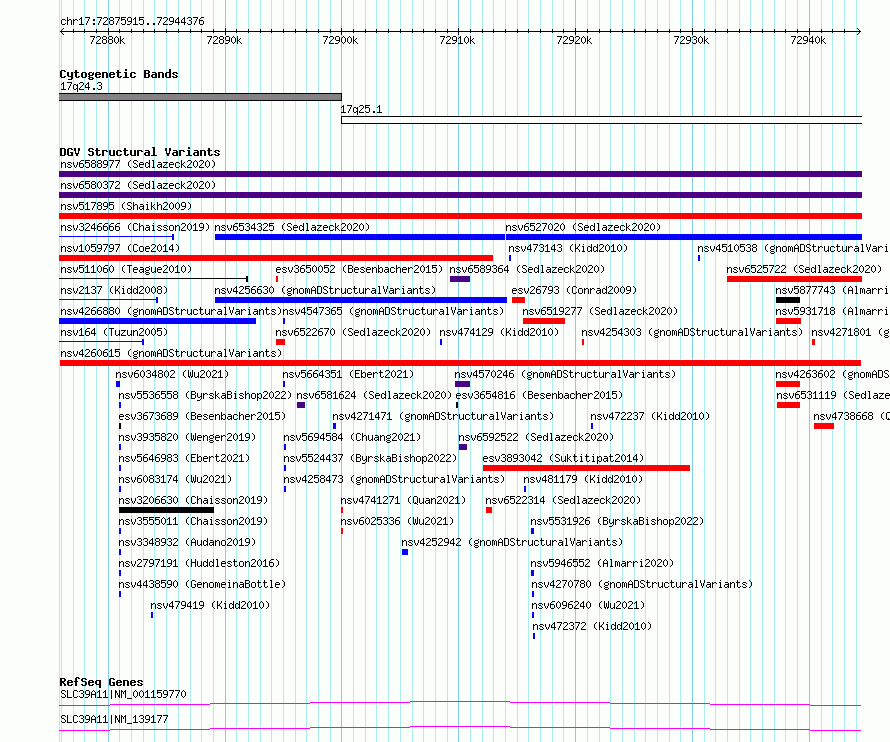Image resolution: width=890 pixels, height=742 pixels.
Task: Click the black nsv5877743 variant bar
Action: point(788,300)
